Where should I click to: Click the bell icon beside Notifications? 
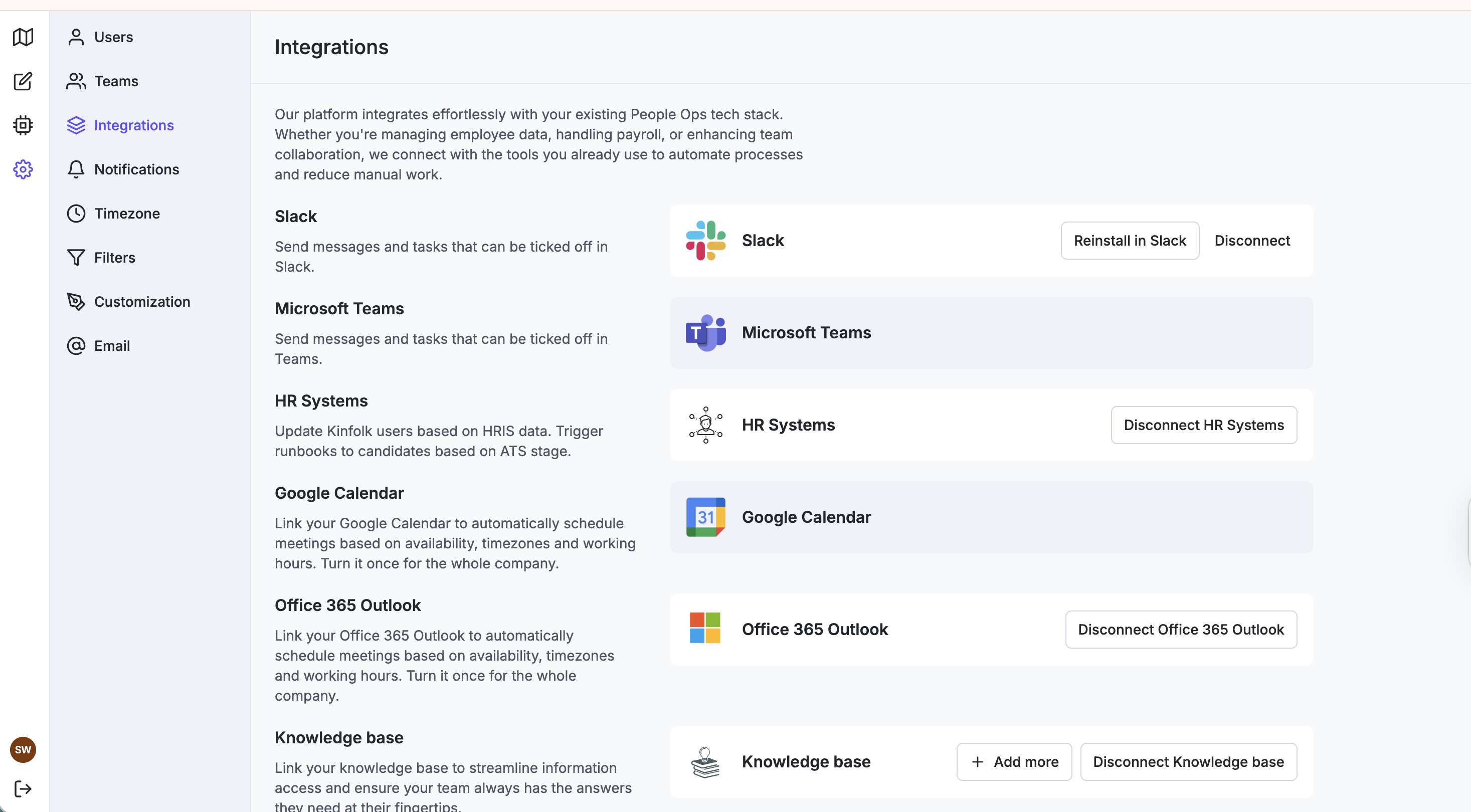pyautogui.click(x=76, y=169)
